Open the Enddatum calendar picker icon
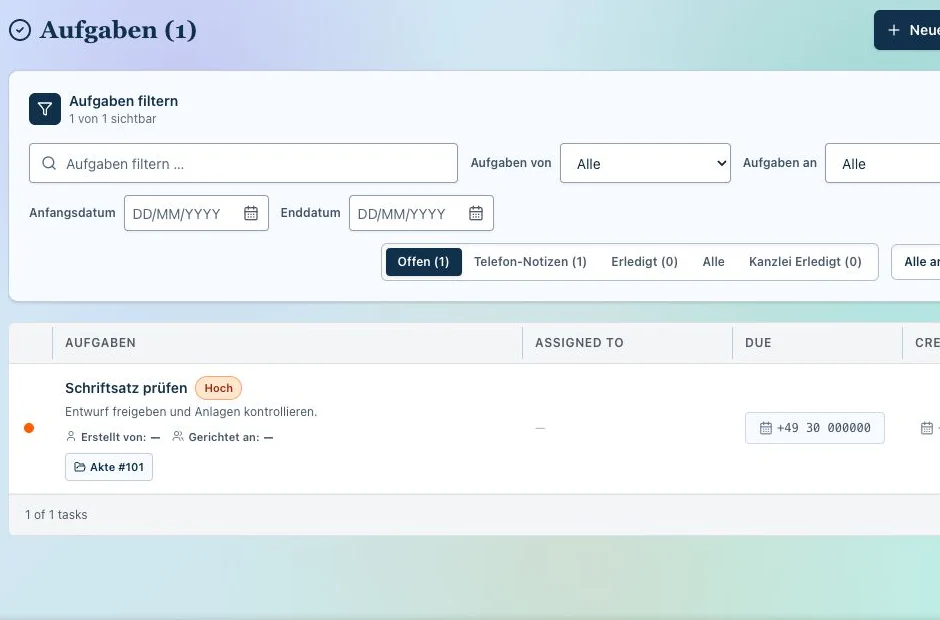The height and width of the screenshot is (620, 940). point(476,213)
